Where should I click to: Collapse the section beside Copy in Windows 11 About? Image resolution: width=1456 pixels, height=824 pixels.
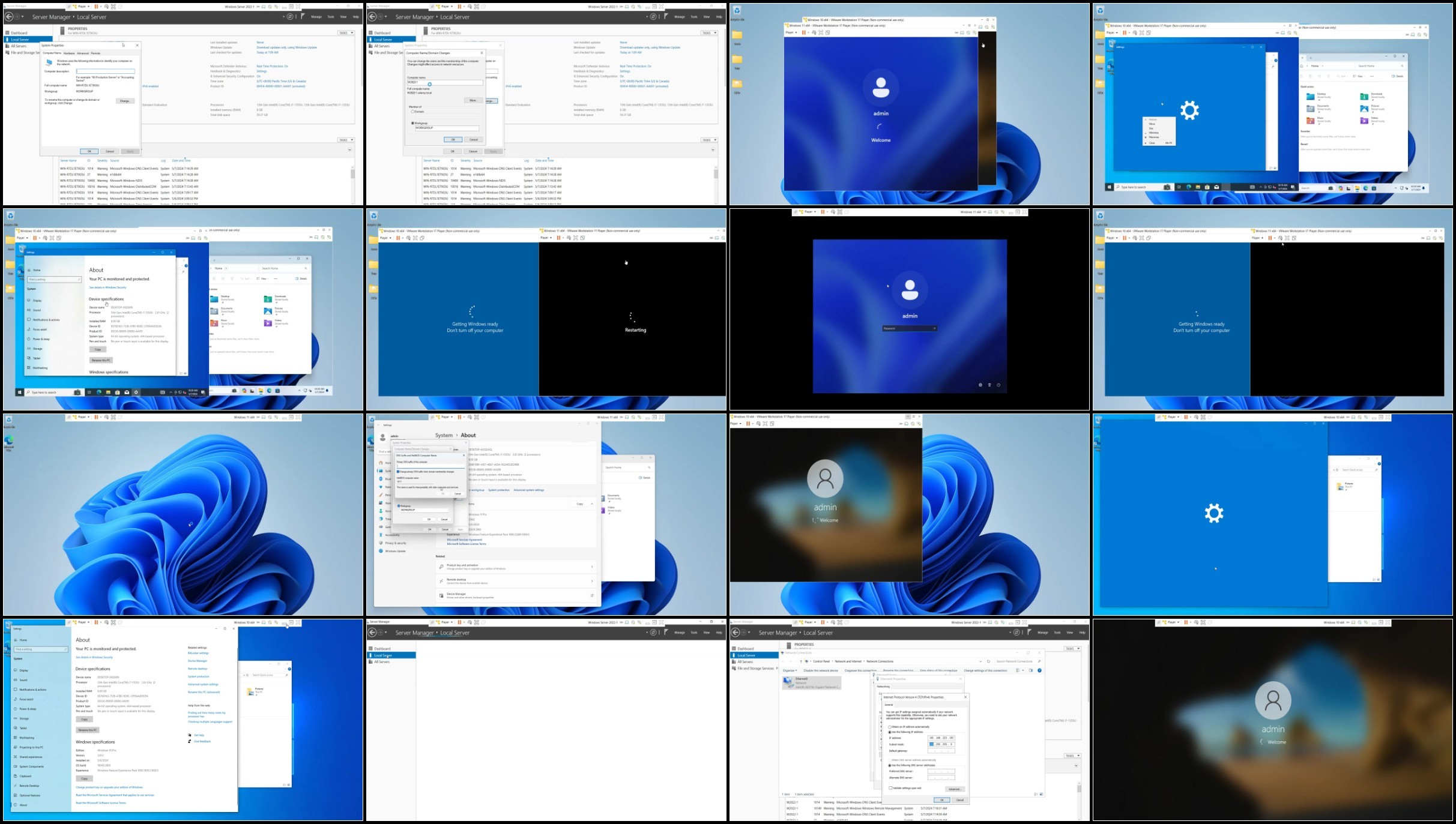click(592, 504)
